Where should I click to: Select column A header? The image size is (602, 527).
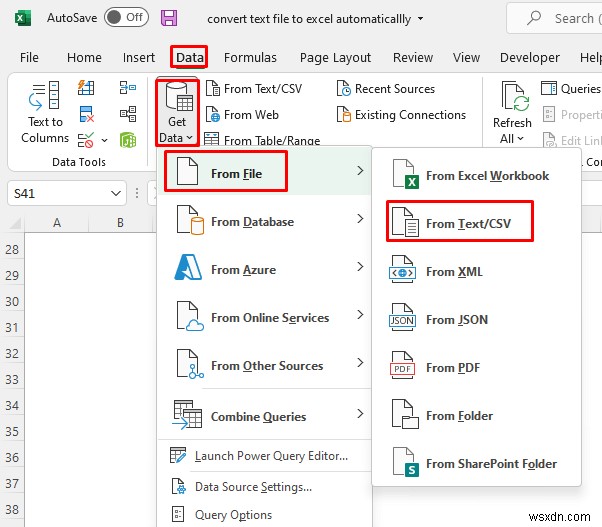pyautogui.click(x=57, y=223)
